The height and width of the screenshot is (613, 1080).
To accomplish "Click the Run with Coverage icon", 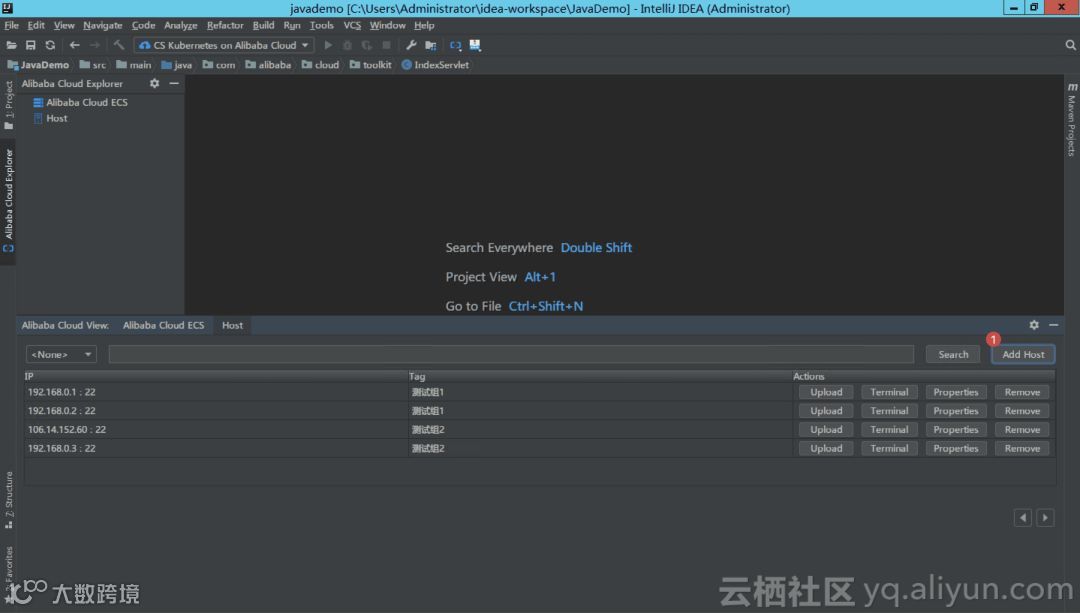I will [366, 45].
